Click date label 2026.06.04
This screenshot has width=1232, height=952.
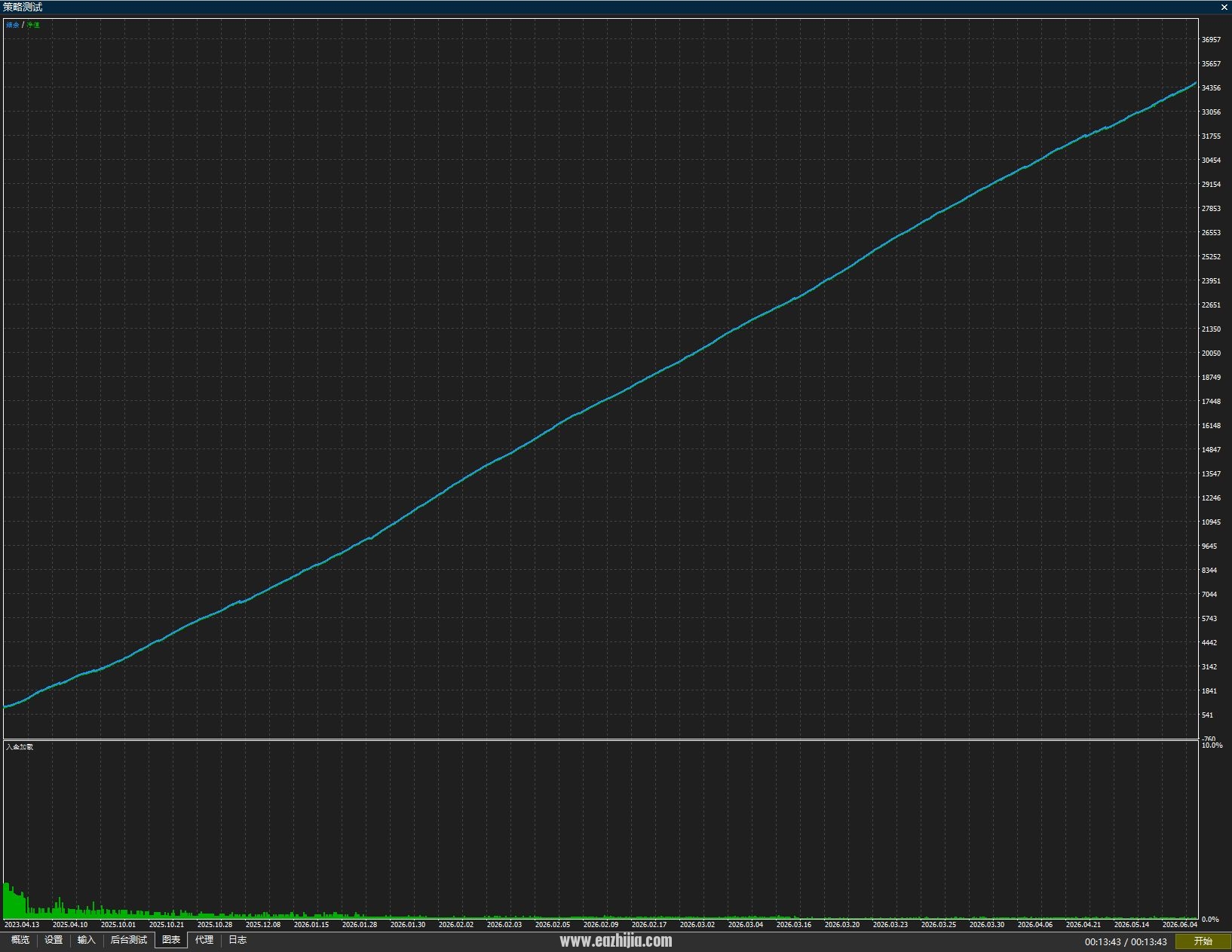point(1180,924)
